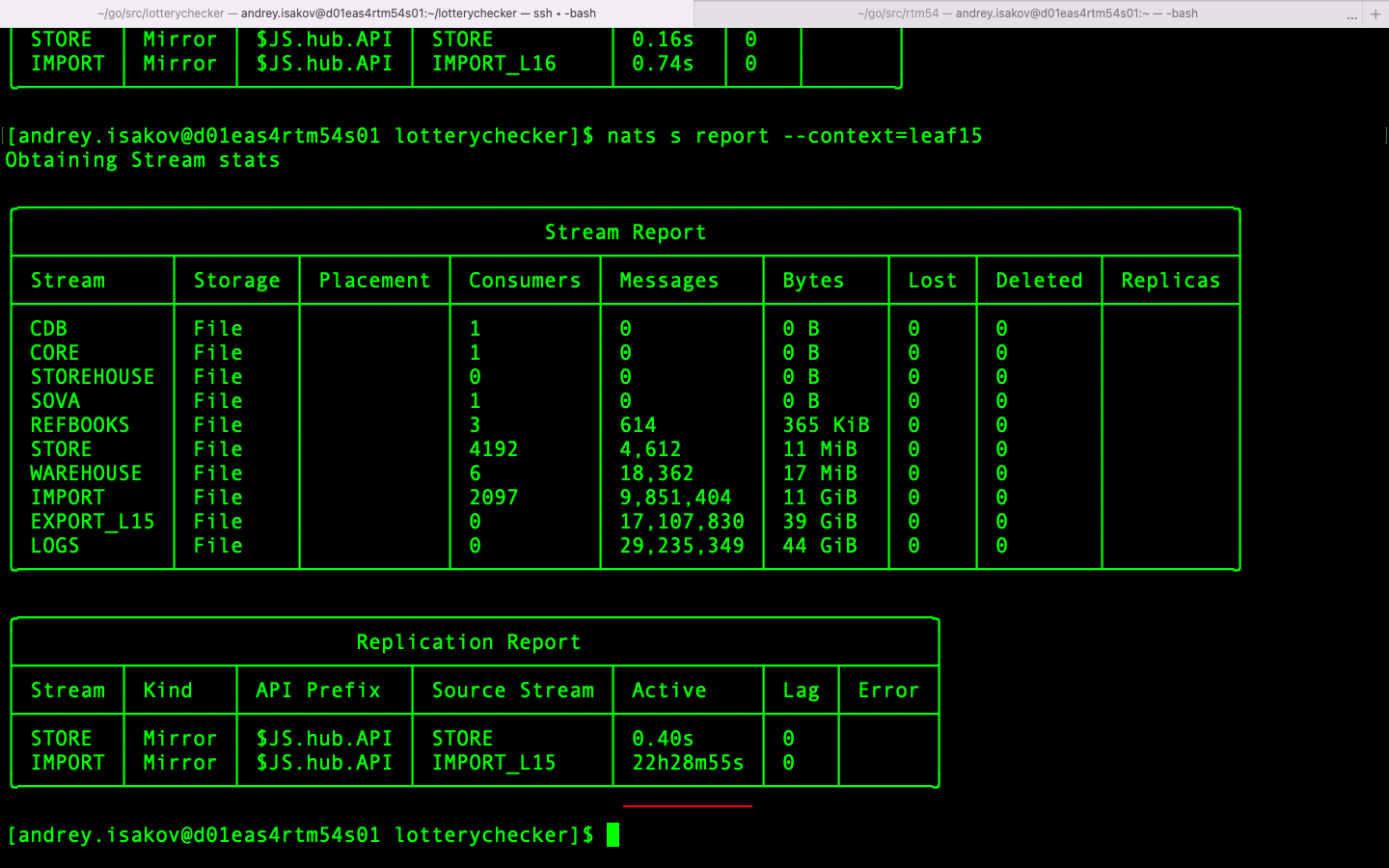
Task: Select the 'WAREHOUSE' stream name
Action: (x=86, y=474)
